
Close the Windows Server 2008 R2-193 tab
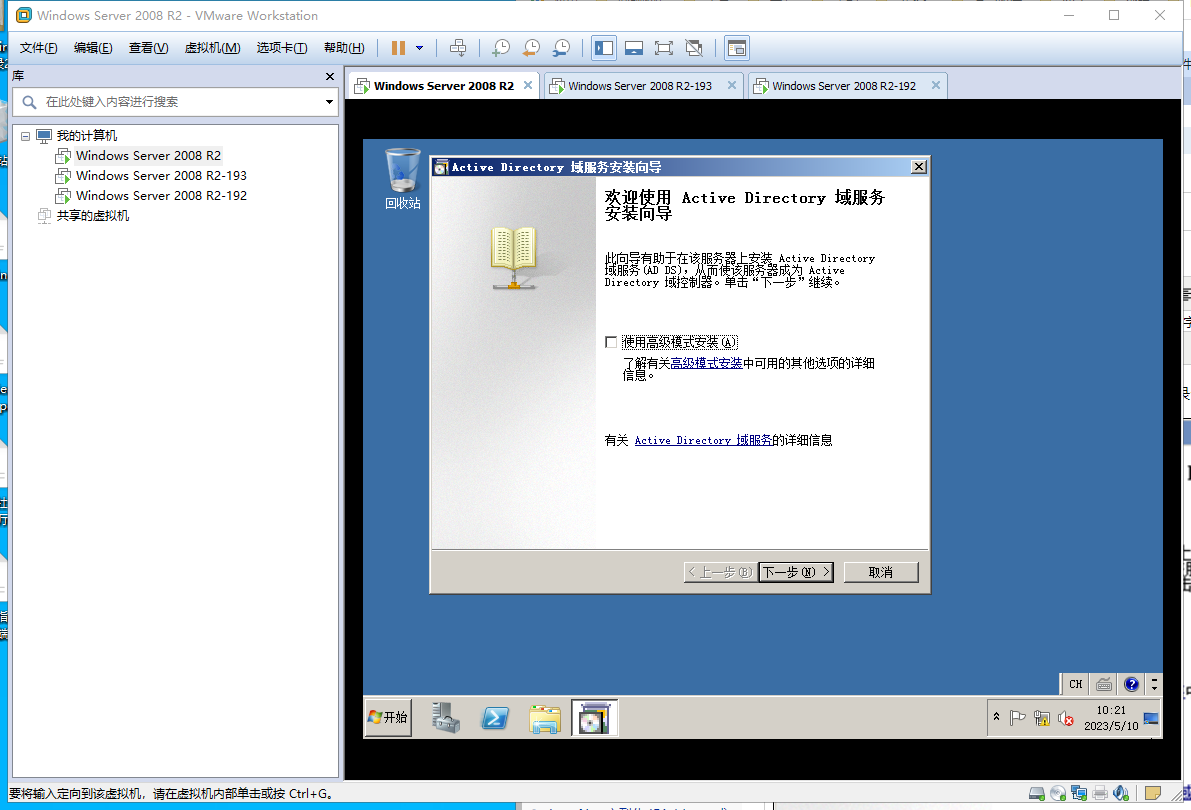(x=731, y=85)
